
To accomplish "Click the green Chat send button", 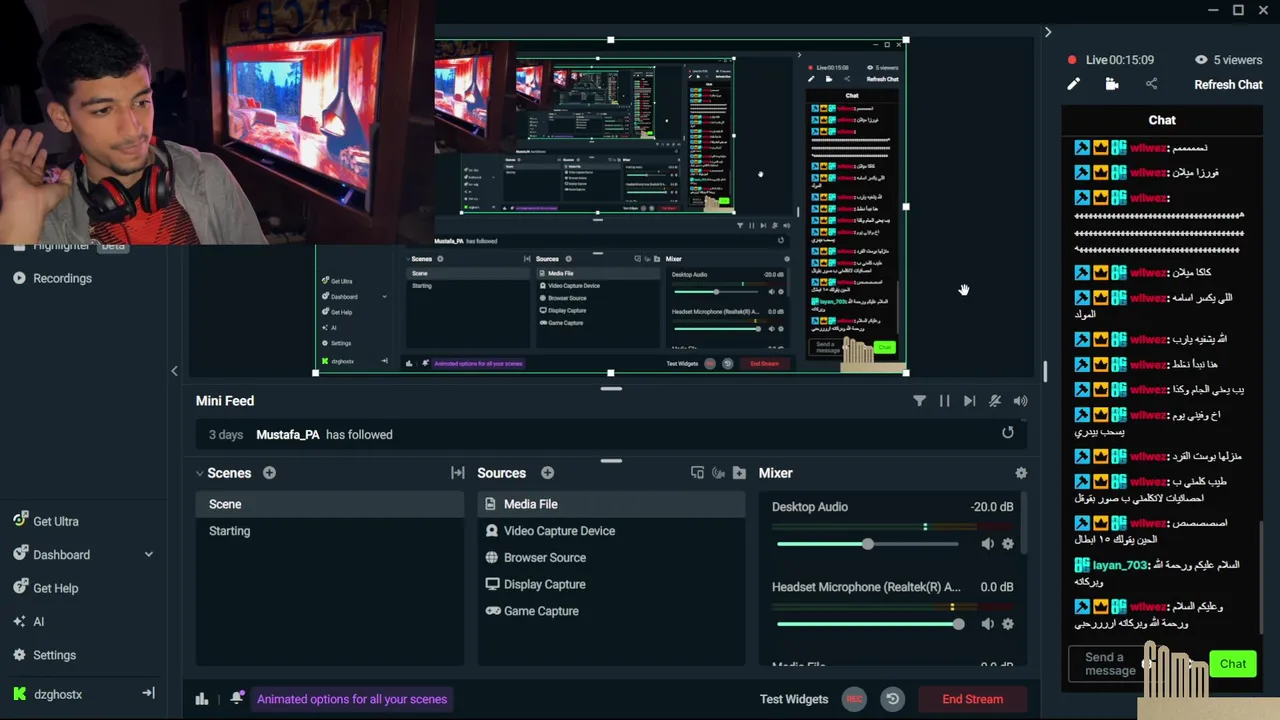I will click(1232, 664).
